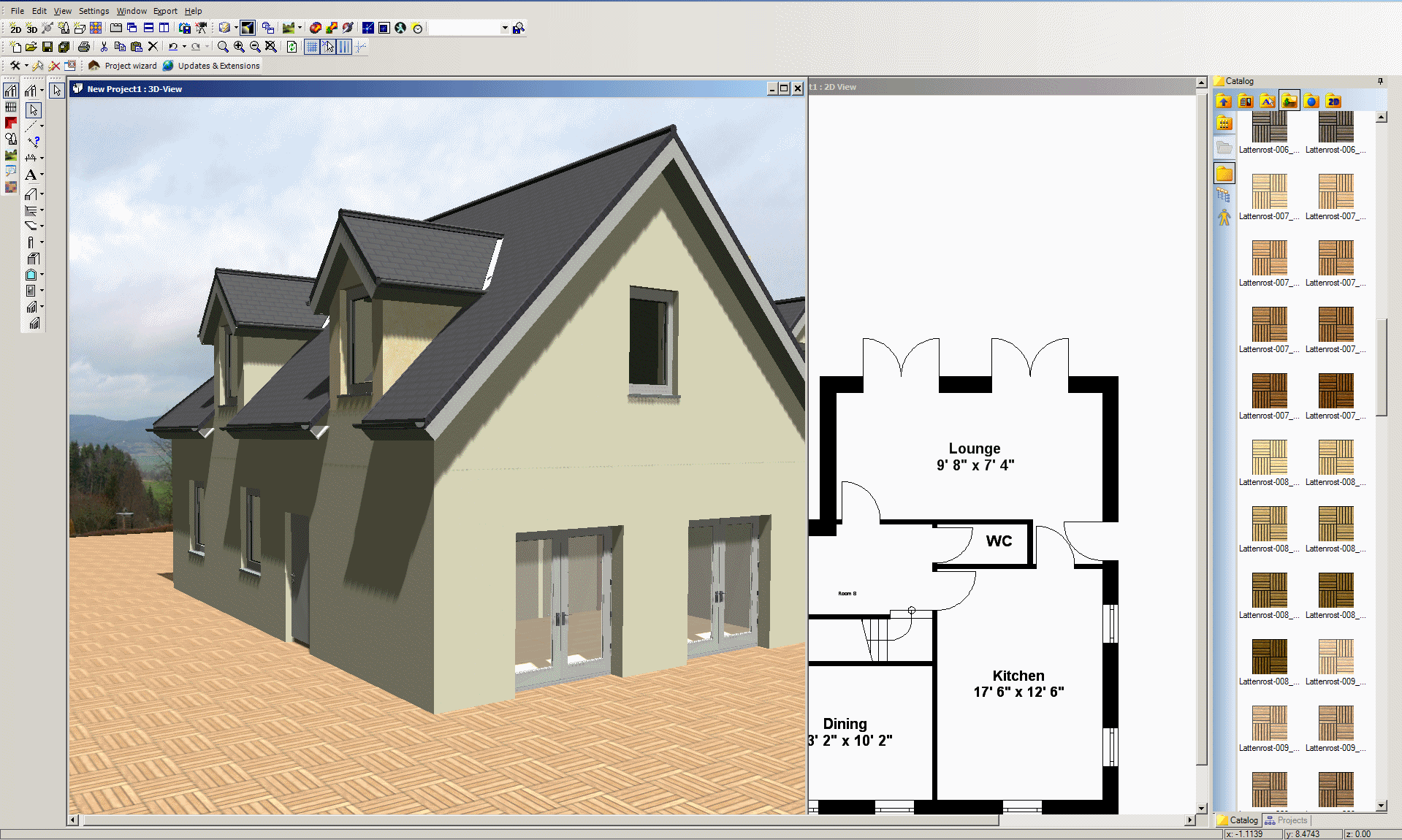Screen dimensions: 1402x840
Task: Select the measure distance tool with question mark
Action: pos(33,141)
